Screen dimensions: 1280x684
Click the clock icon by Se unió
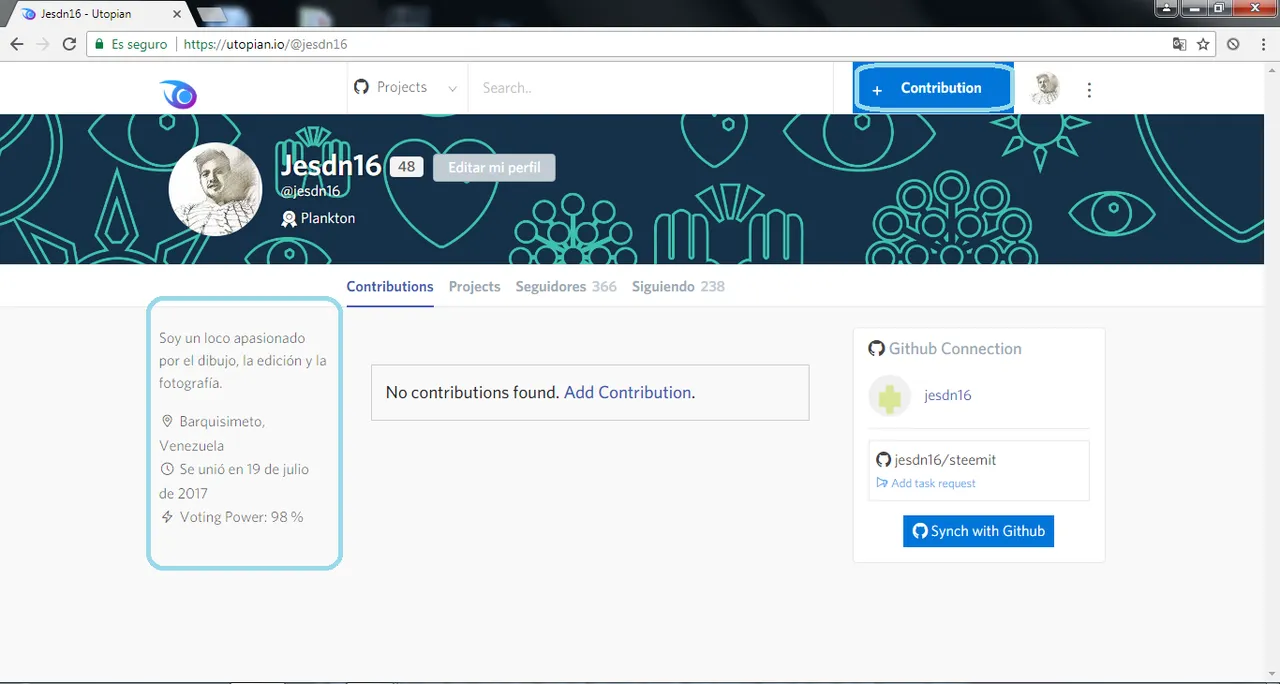[x=167, y=469]
